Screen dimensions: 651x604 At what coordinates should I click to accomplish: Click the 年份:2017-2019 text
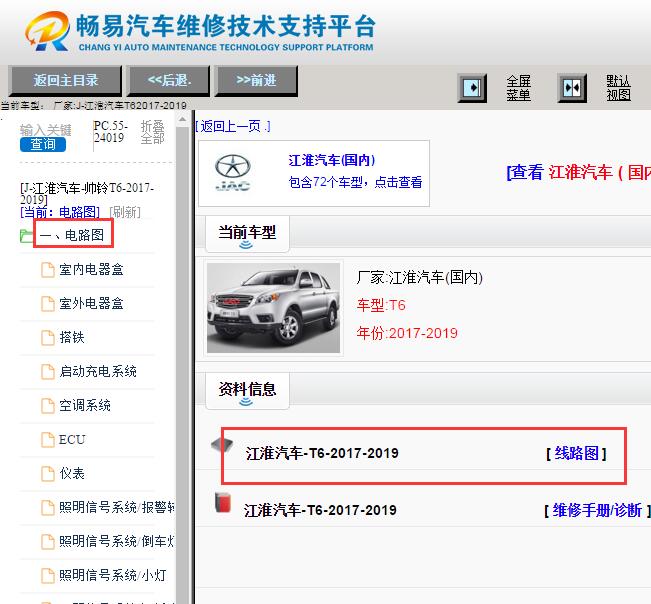pyautogui.click(x=407, y=333)
